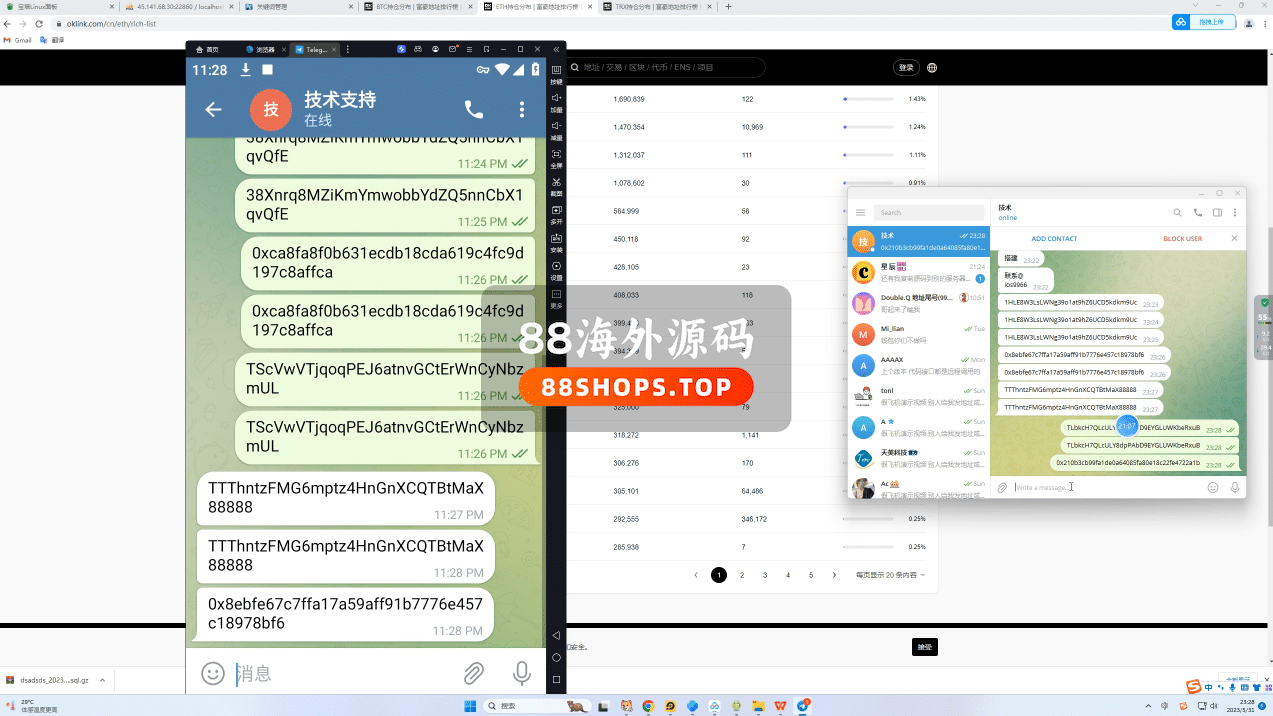
Task: Tap the microphone icon in mobile chat
Action: coord(521,673)
